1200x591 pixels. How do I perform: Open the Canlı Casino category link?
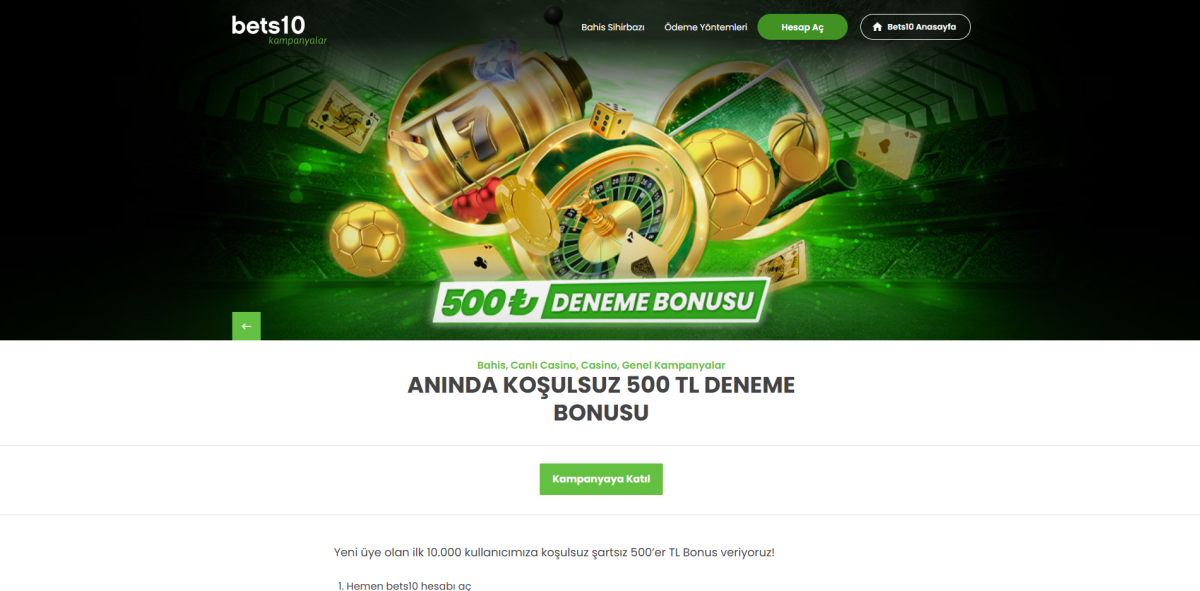tap(545, 365)
